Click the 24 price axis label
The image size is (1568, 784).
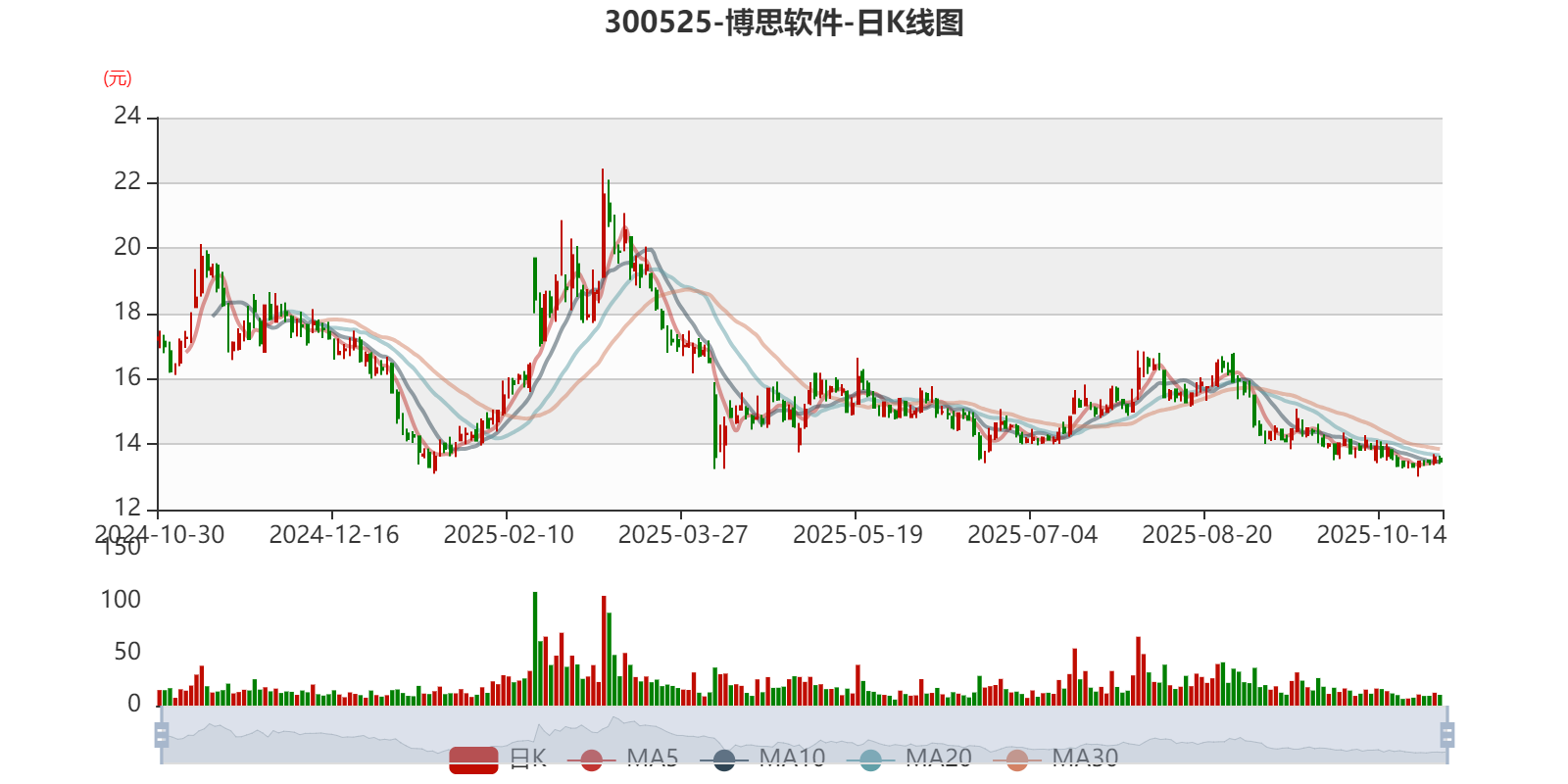(x=127, y=116)
